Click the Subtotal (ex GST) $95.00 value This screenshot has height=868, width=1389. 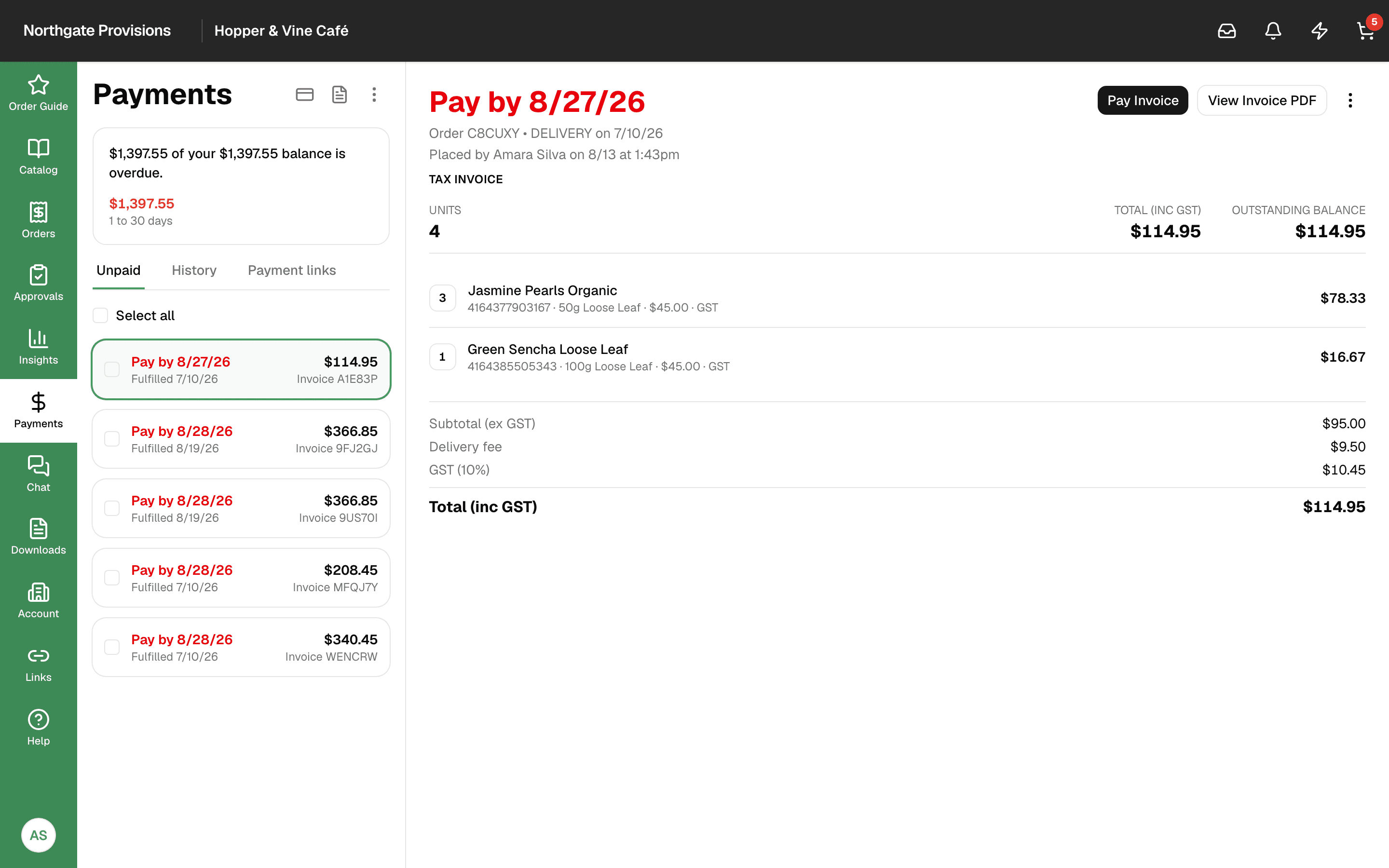(1344, 424)
